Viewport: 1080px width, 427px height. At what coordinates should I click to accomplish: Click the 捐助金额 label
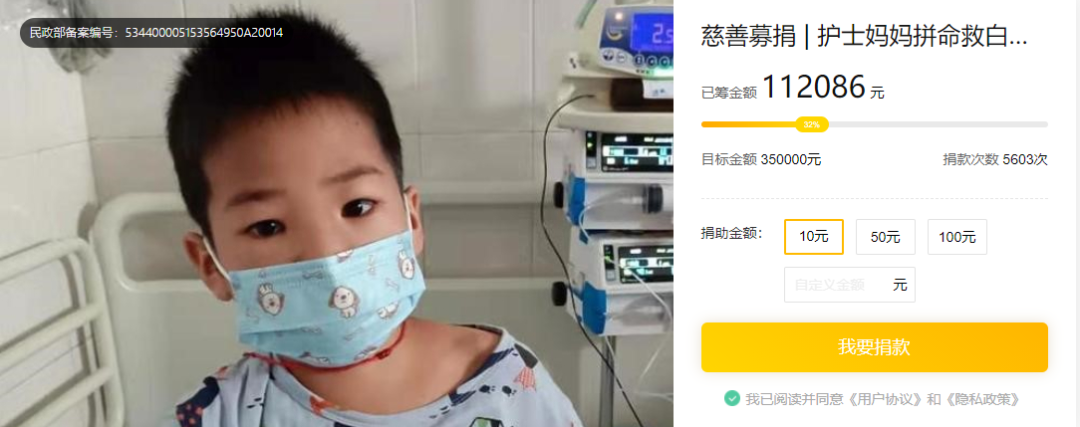point(731,233)
